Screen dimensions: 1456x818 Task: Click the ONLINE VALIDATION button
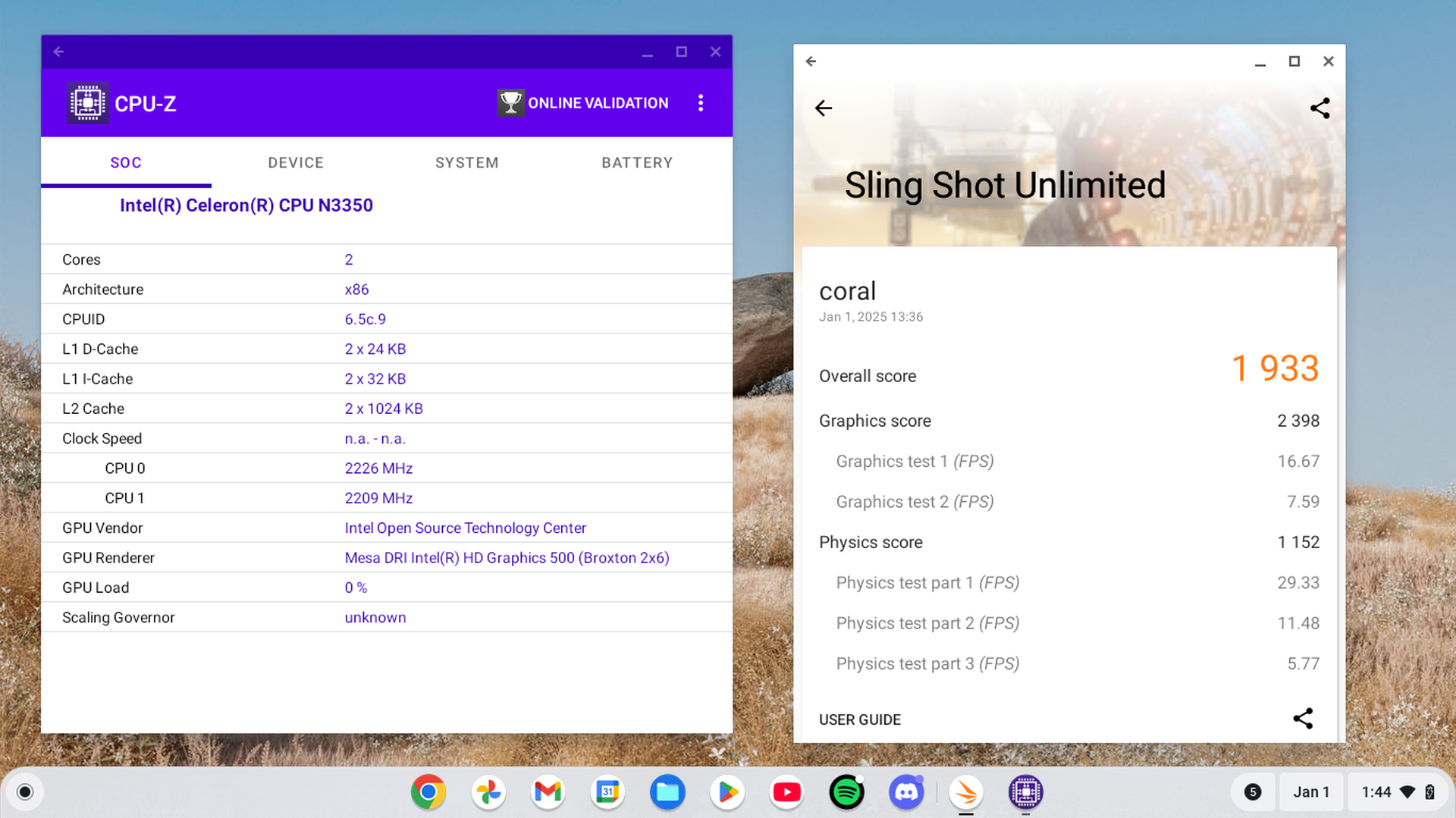point(583,102)
